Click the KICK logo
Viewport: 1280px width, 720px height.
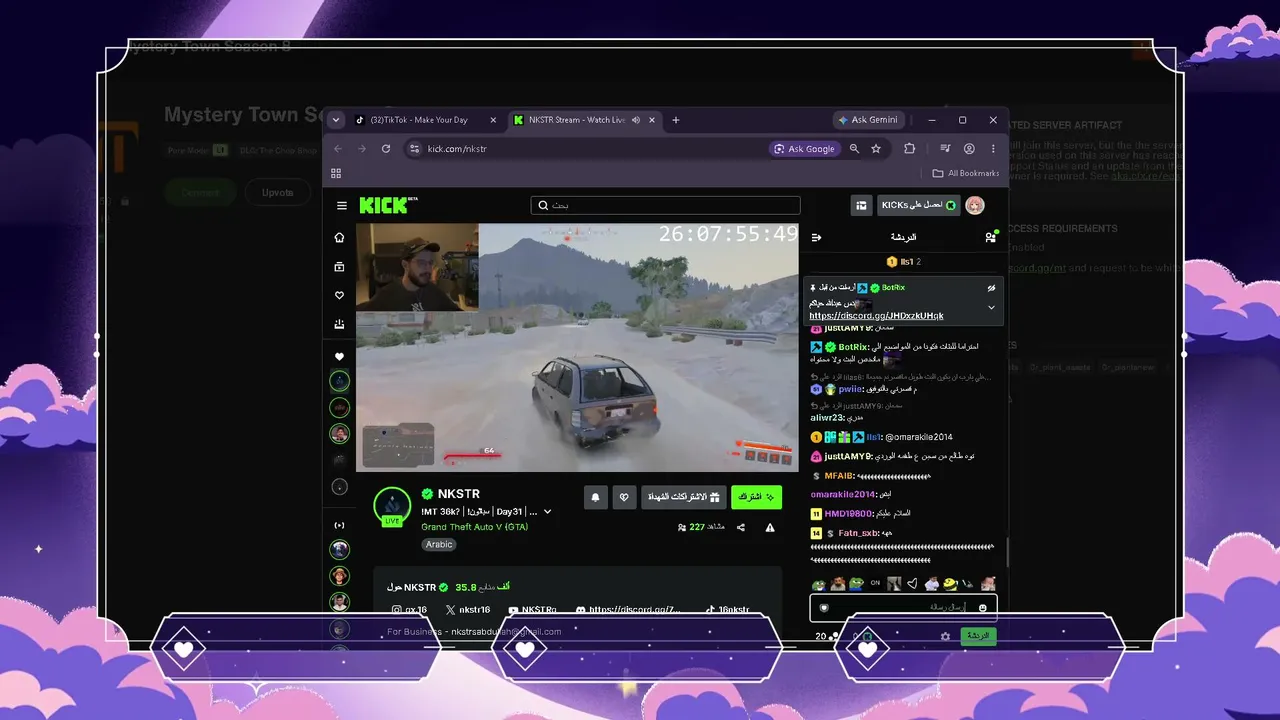(x=388, y=205)
